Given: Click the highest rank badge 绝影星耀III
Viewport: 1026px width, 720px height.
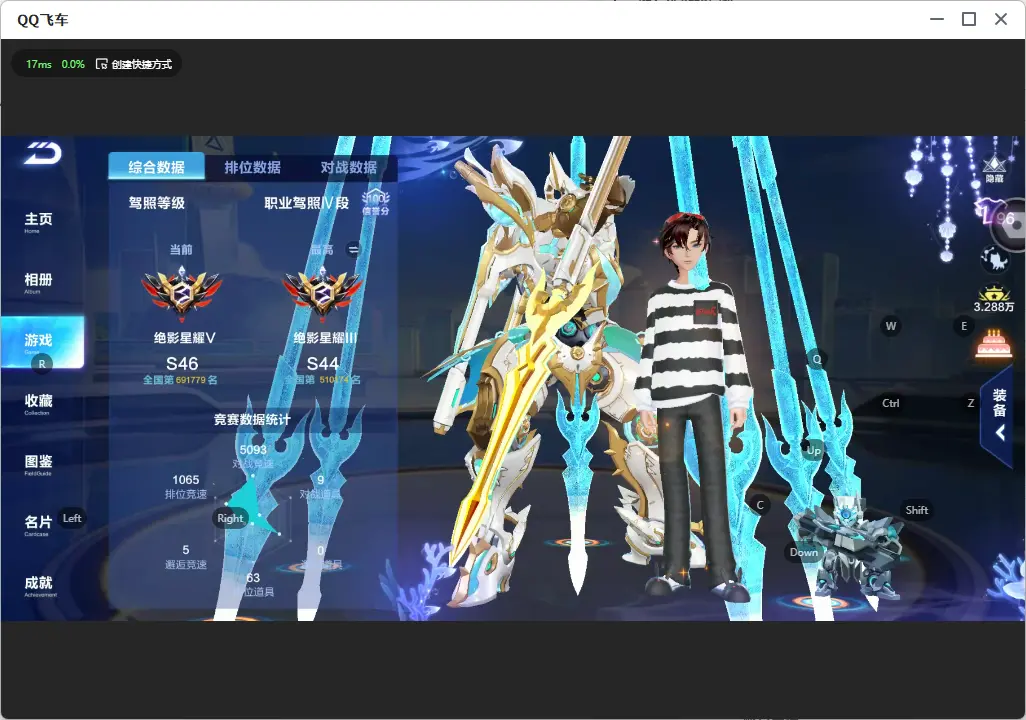Looking at the screenshot, I should pyautogui.click(x=323, y=295).
